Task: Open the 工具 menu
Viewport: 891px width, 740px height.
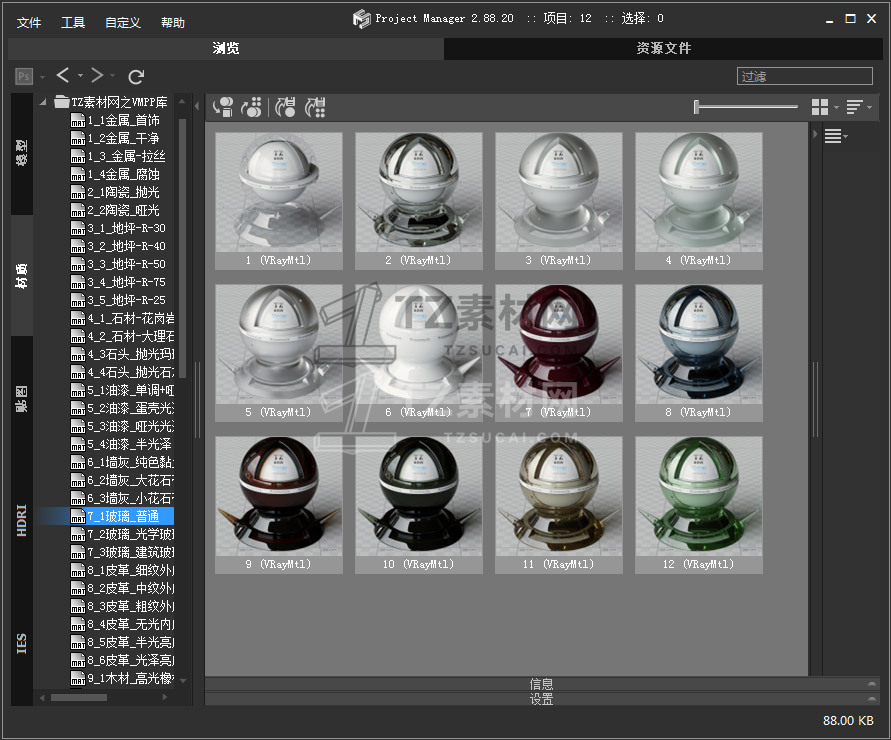Action: coord(73,22)
